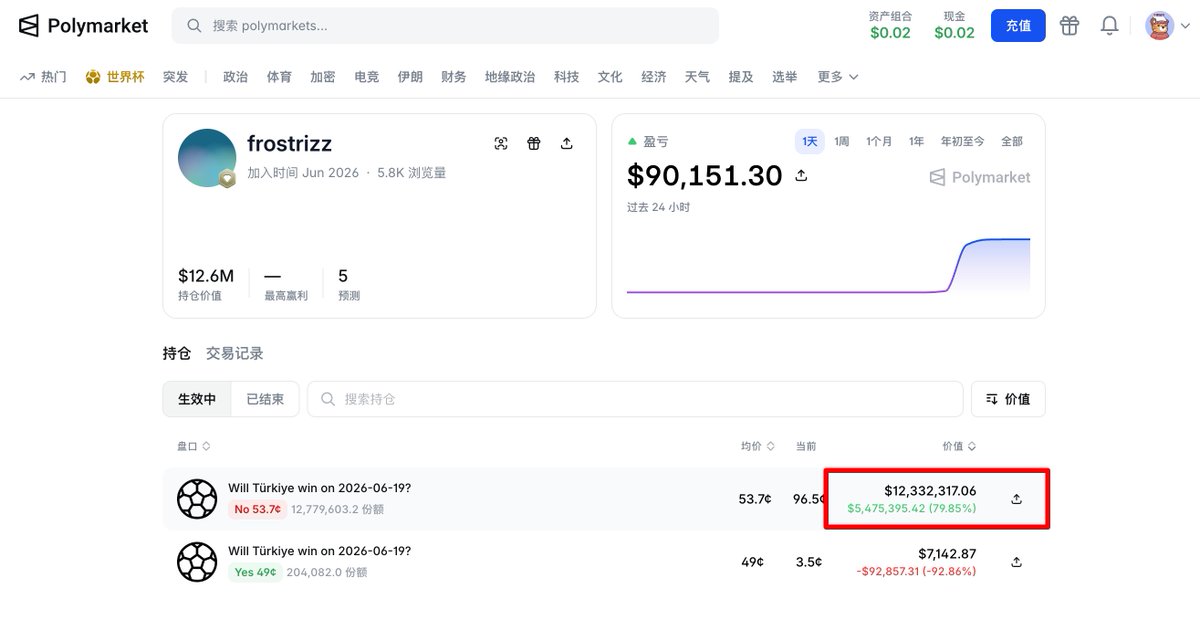Sort by 均价 column header
The height and width of the screenshot is (620, 1200).
[x=758, y=446]
